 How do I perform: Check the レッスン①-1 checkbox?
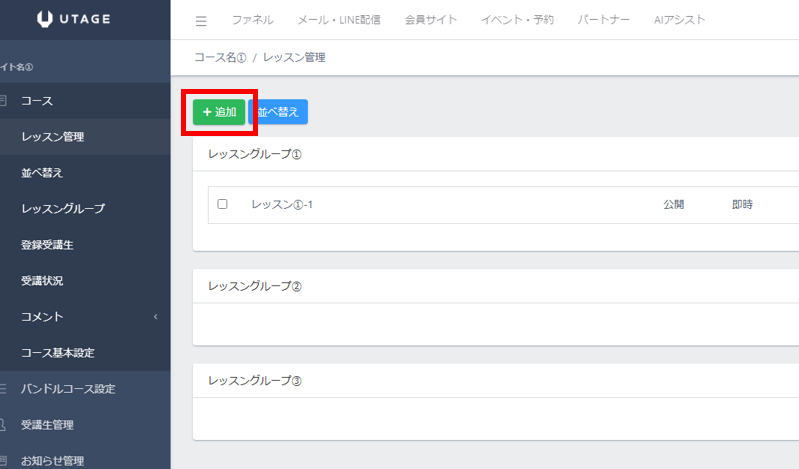pos(222,204)
